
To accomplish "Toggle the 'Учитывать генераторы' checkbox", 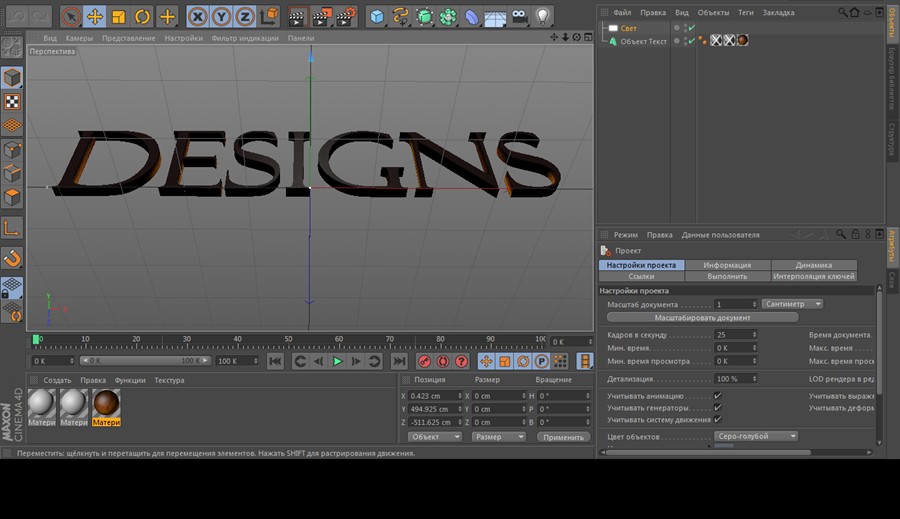I will tap(718, 408).
